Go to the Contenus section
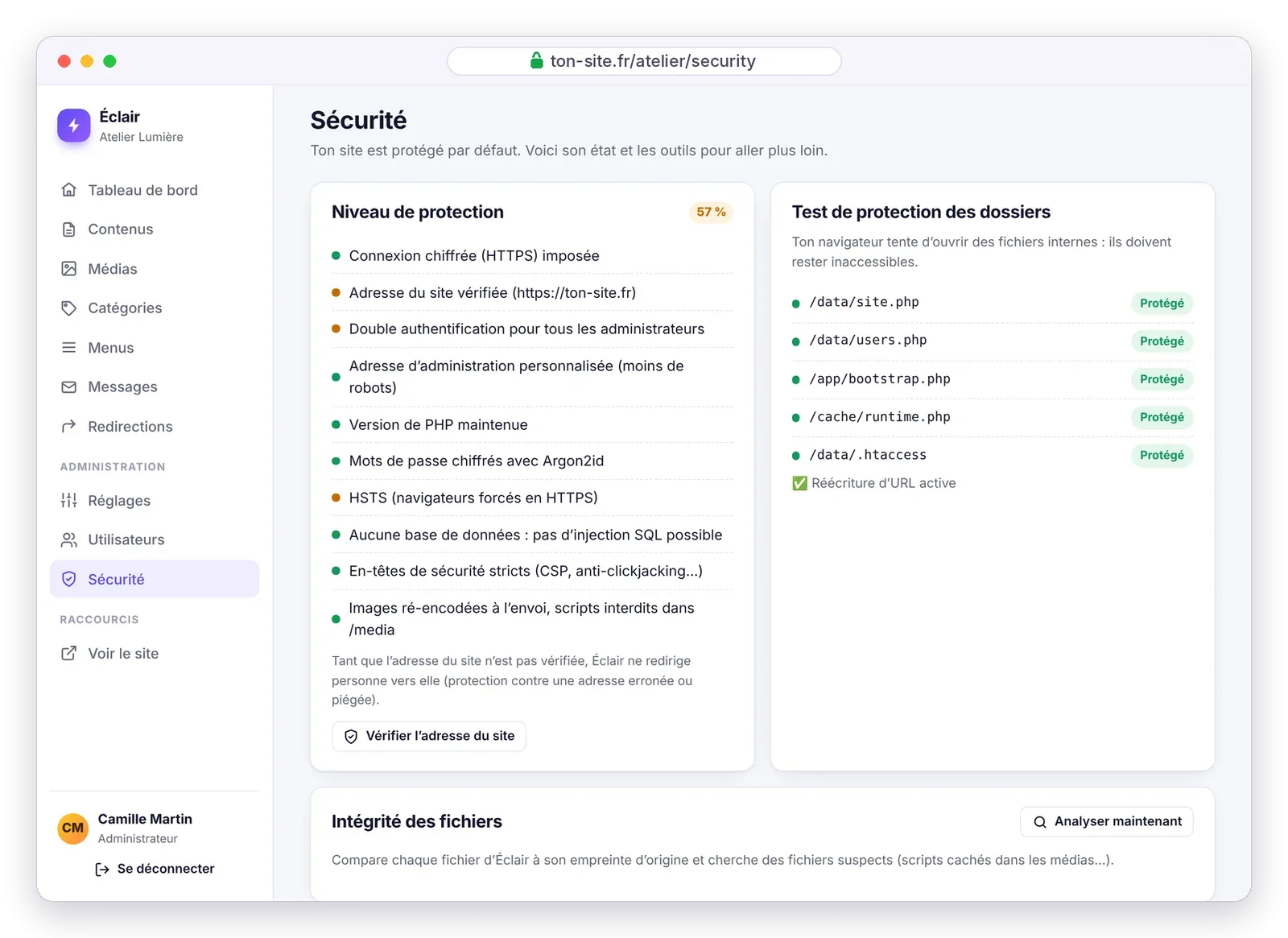Image resolution: width=1288 pixels, height=938 pixels. (155, 229)
